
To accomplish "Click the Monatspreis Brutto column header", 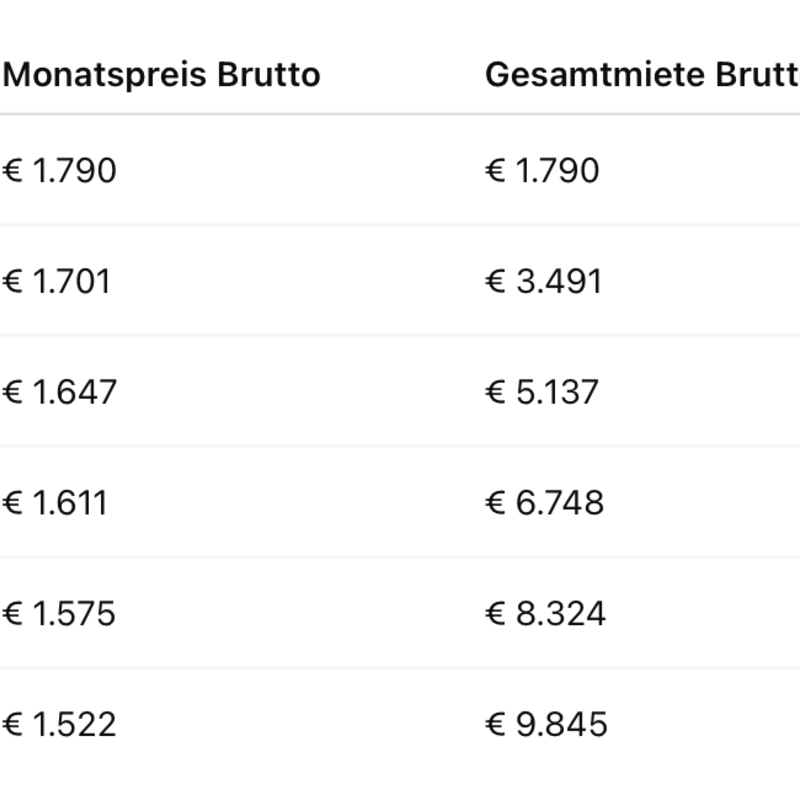I will (x=161, y=75).
